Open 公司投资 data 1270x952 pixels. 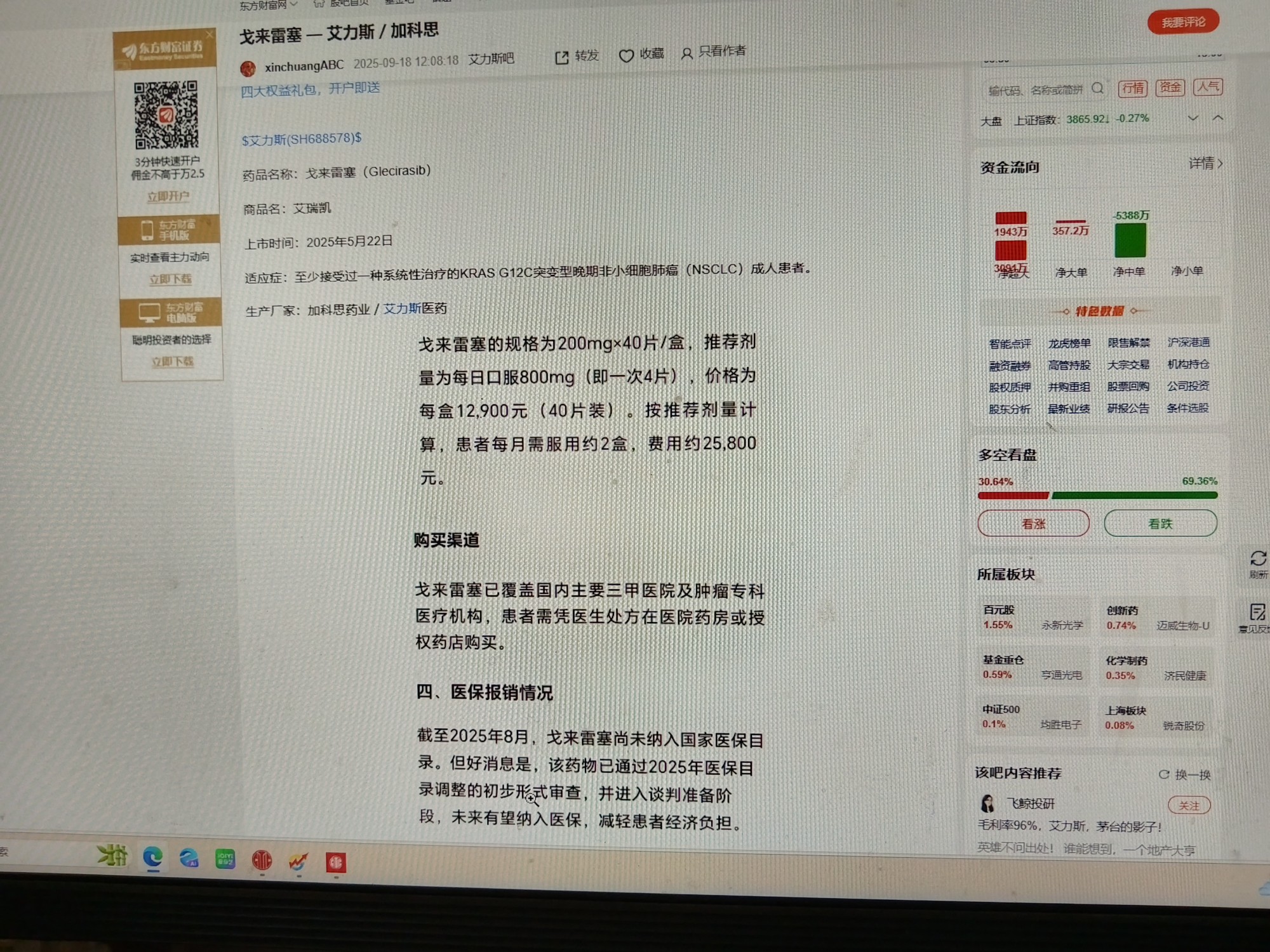point(1188,386)
